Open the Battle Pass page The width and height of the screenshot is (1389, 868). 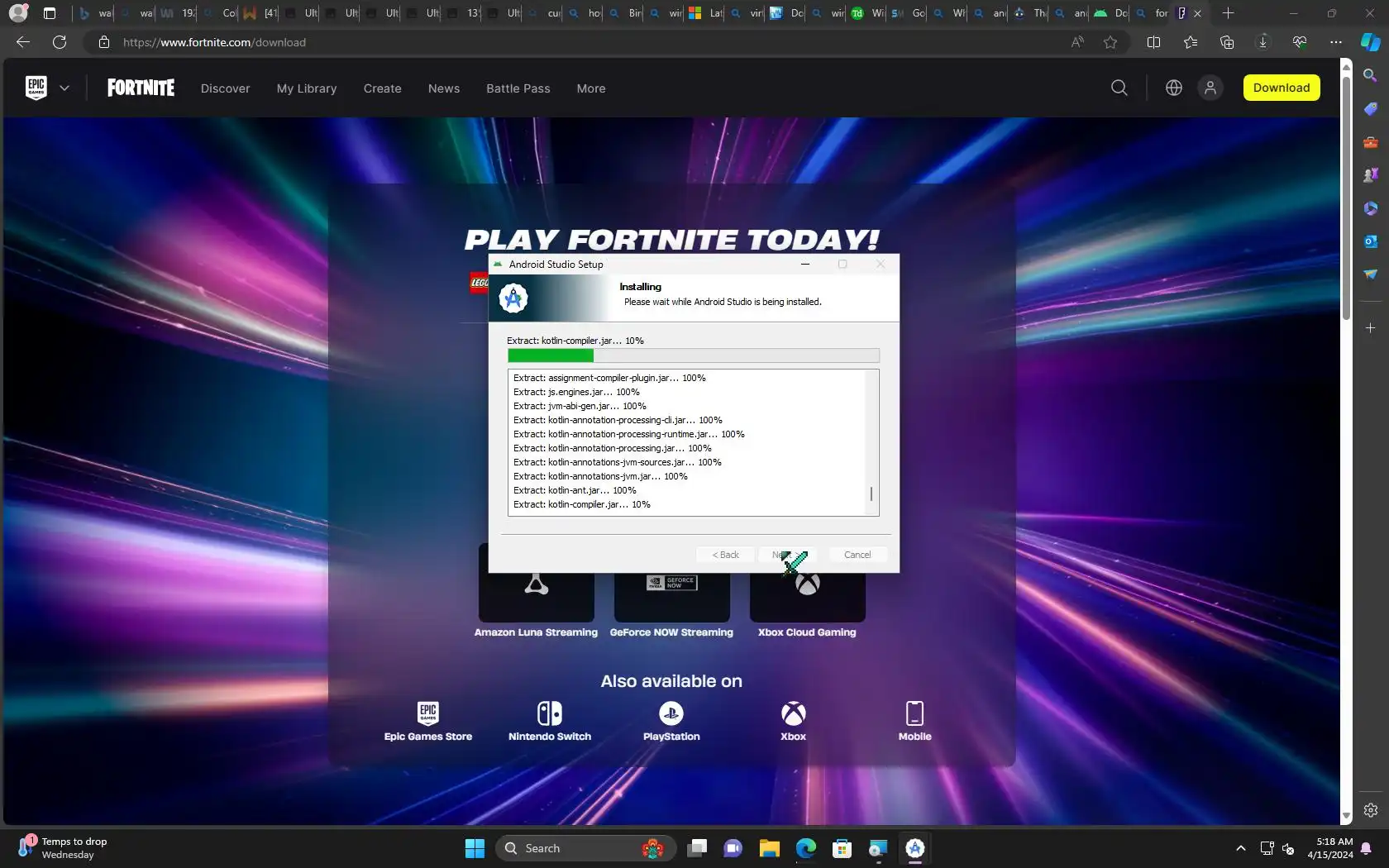click(518, 88)
